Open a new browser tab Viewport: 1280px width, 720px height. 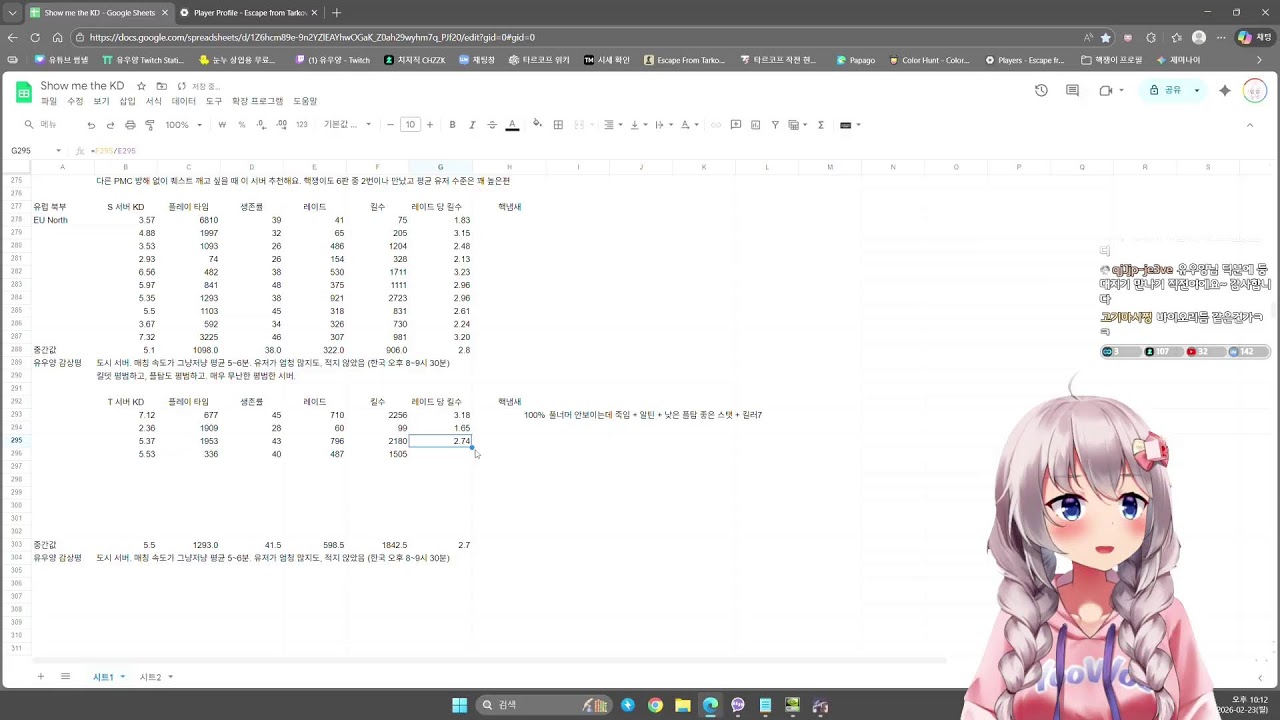pos(336,13)
